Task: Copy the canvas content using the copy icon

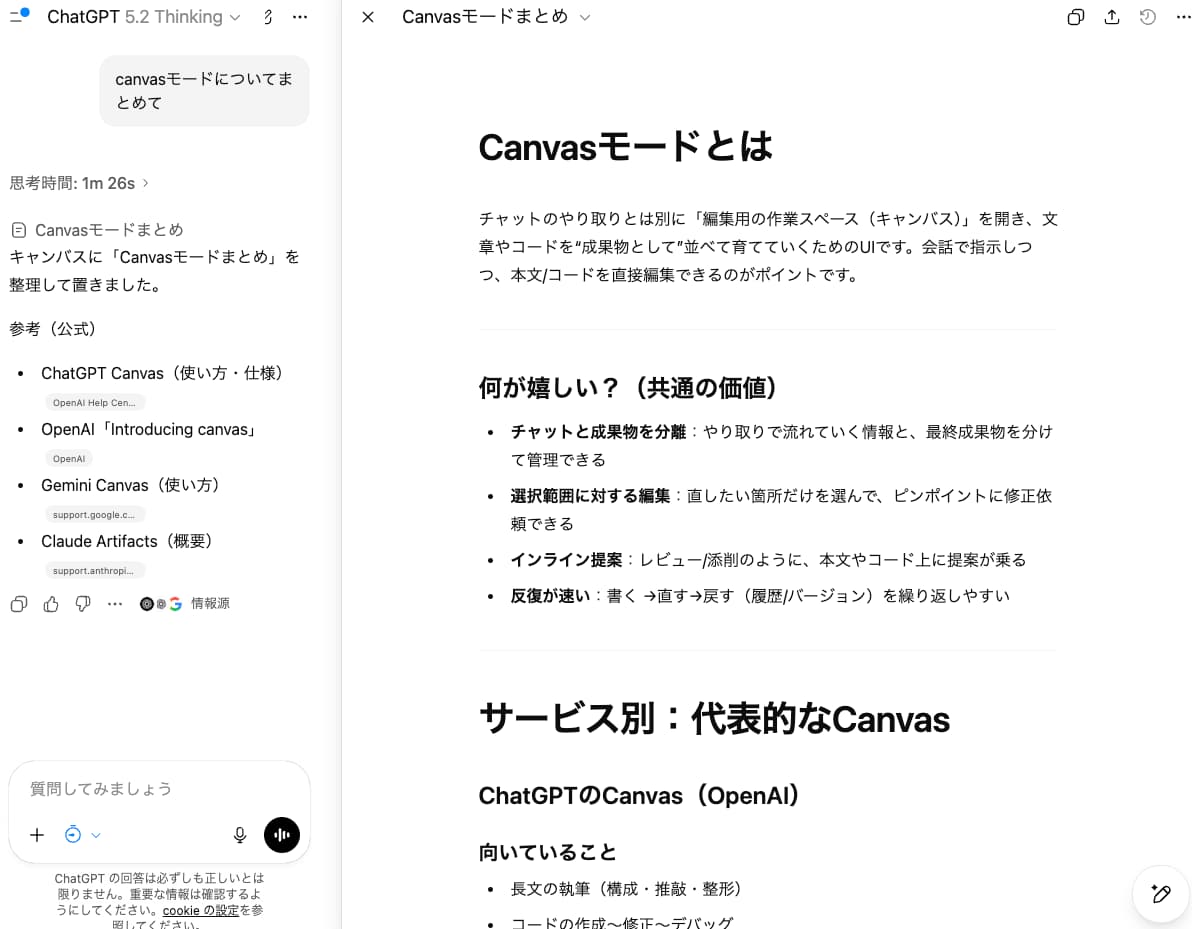Action: (1075, 17)
